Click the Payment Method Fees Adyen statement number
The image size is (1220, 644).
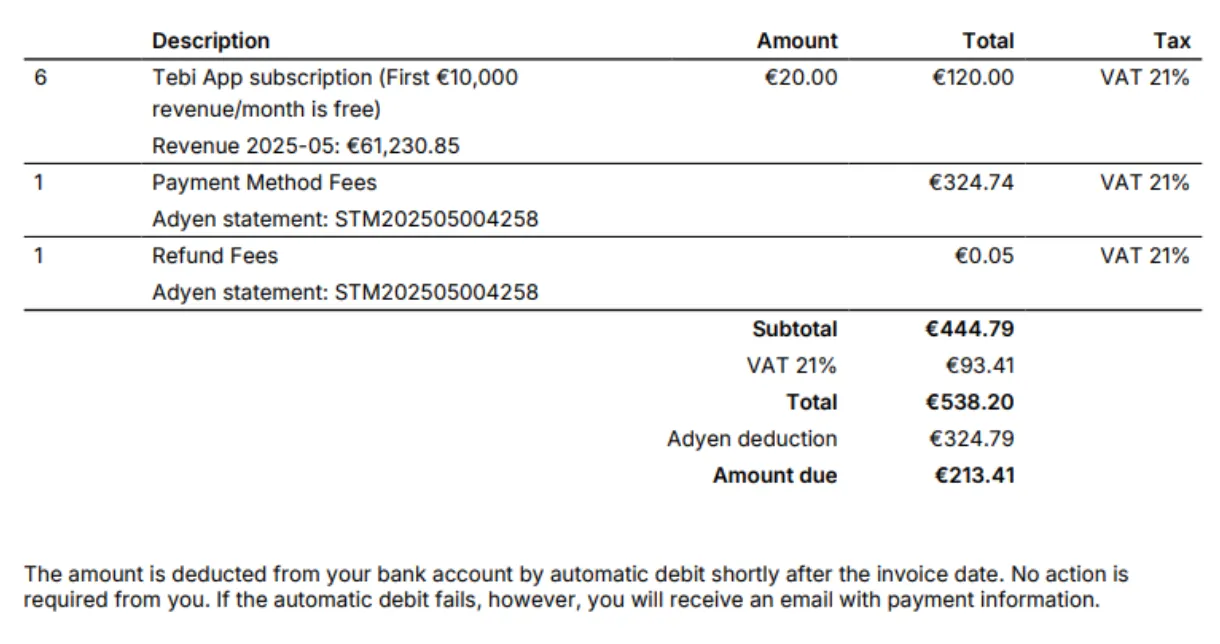436,219
